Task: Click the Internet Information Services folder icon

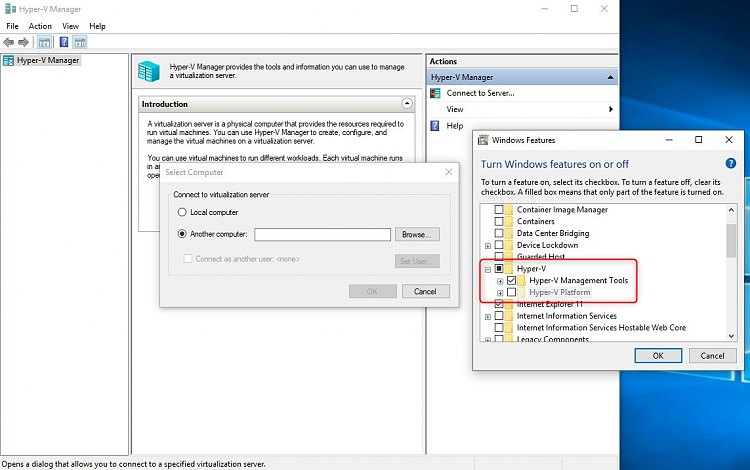Action: (x=508, y=316)
